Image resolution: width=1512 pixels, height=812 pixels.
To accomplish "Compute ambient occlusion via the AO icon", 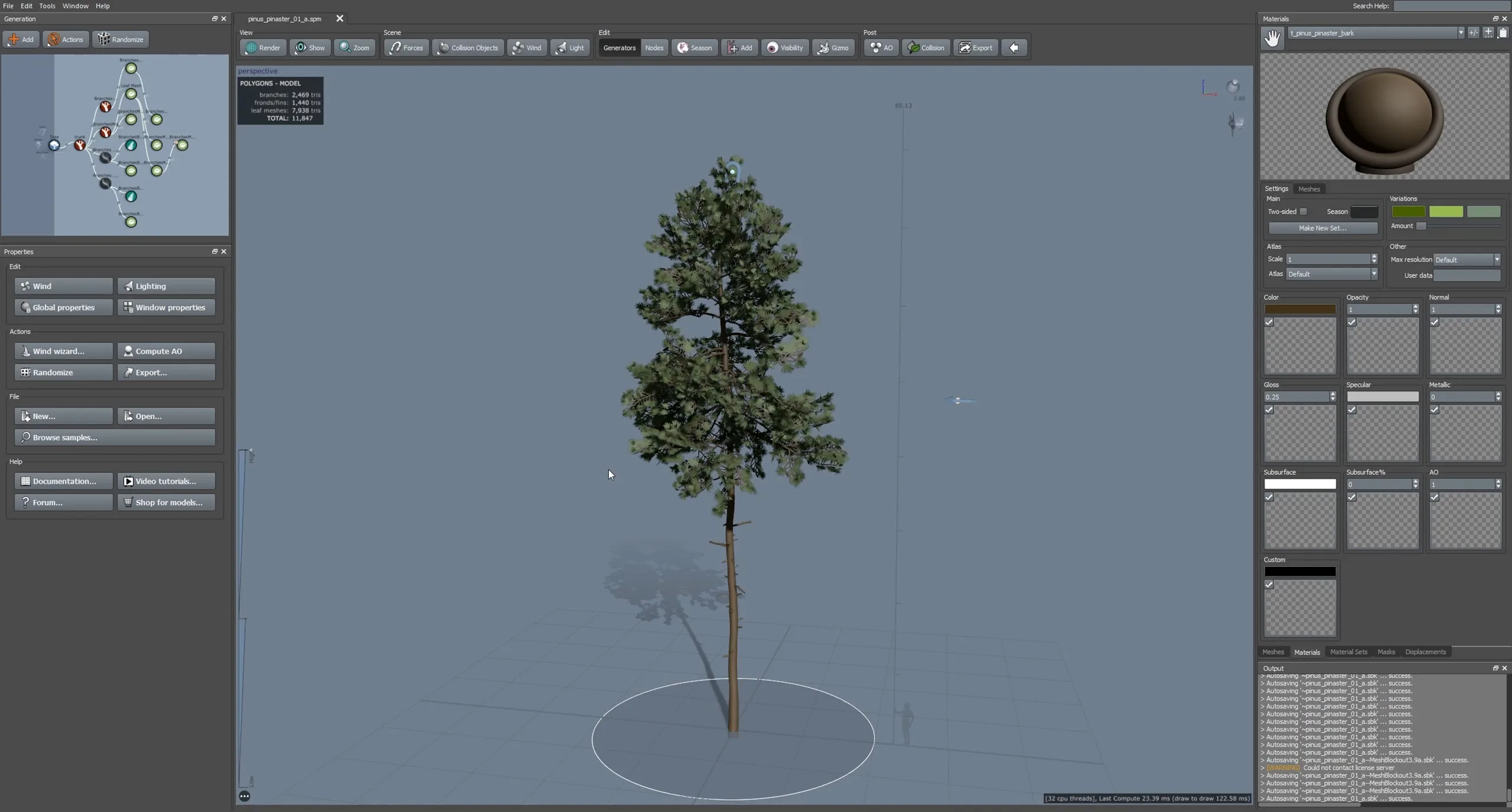I will point(879,47).
